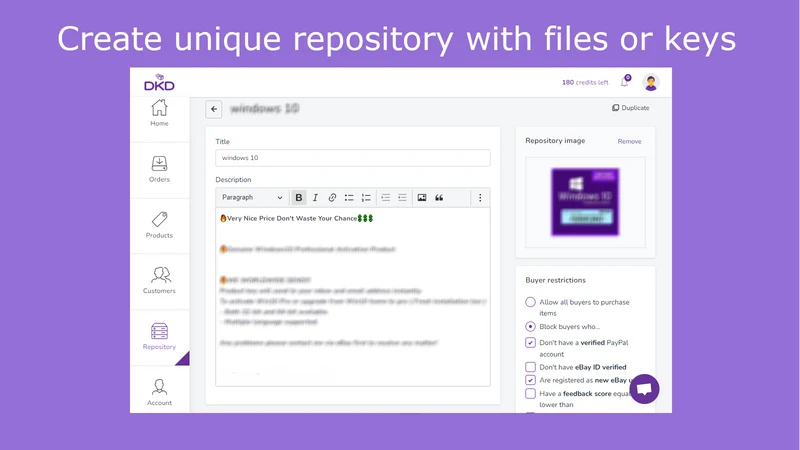Uncheck registered as new eBay user
This screenshot has width=800, height=450.
[531, 380]
